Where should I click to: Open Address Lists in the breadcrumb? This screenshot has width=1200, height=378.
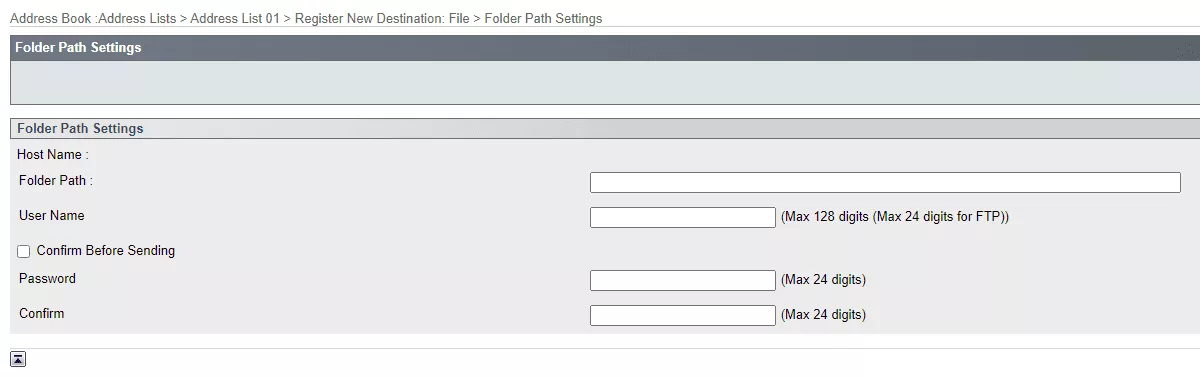[136, 19]
